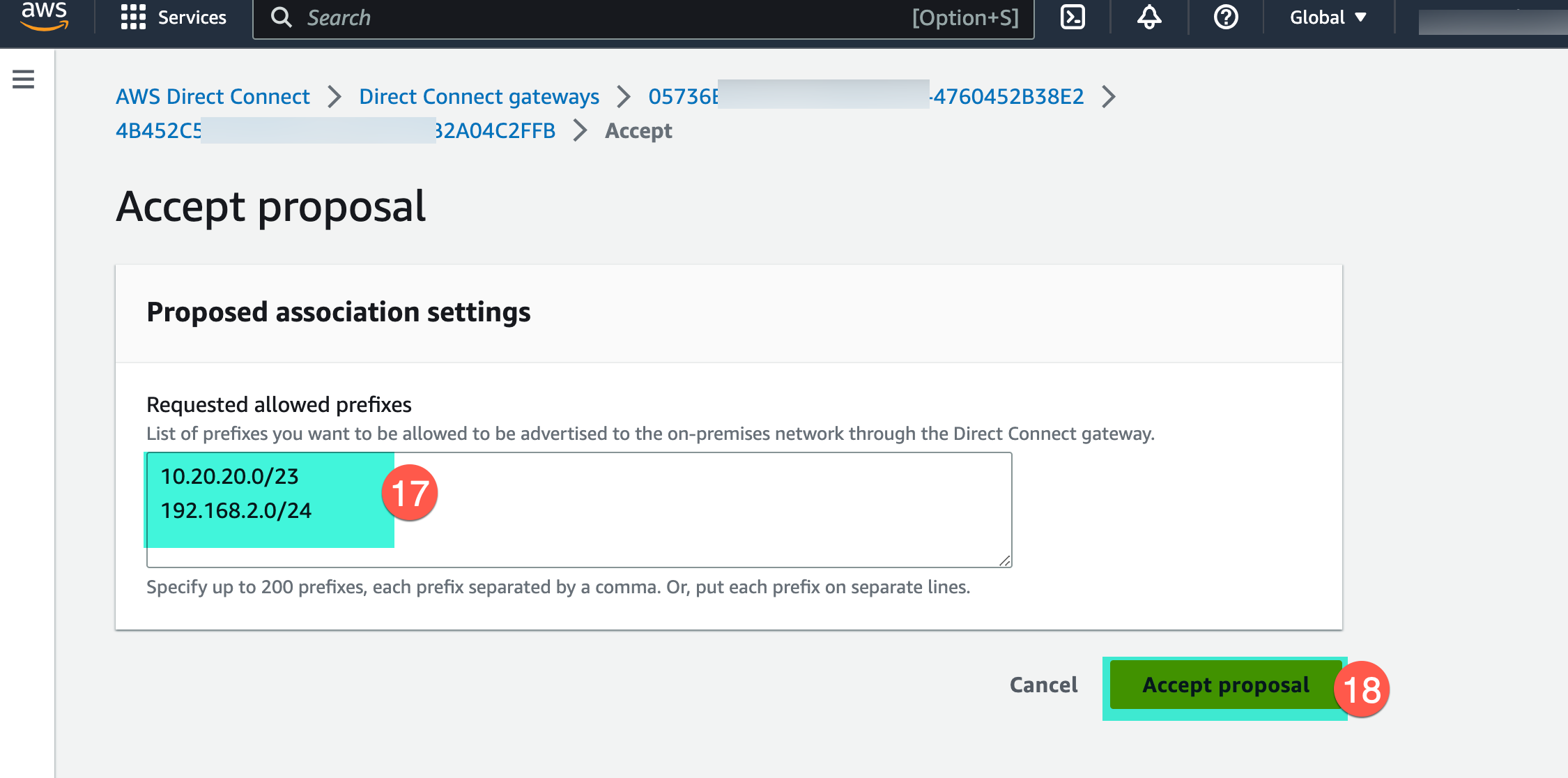Click the AWS logo icon
The image size is (1568, 778).
tap(41, 18)
